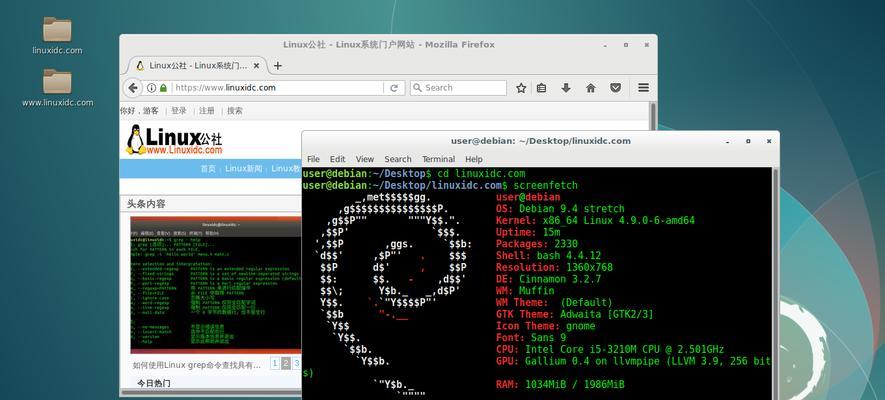Open Firefox downloads arrow icon
Screen dimensions: 885x400
pyautogui.click(x=566, y=88)
